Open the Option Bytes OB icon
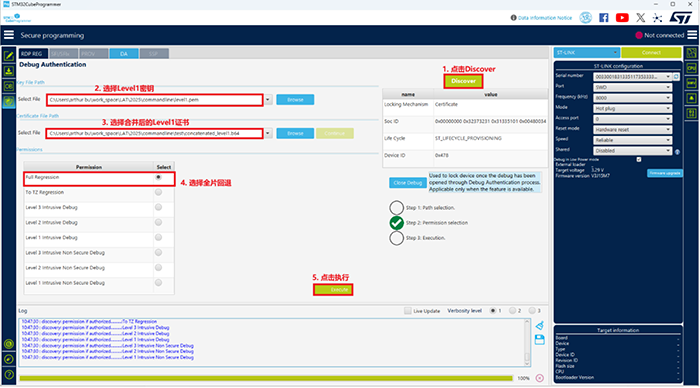This screenshot has width=700, height=388. coord(8,86)
